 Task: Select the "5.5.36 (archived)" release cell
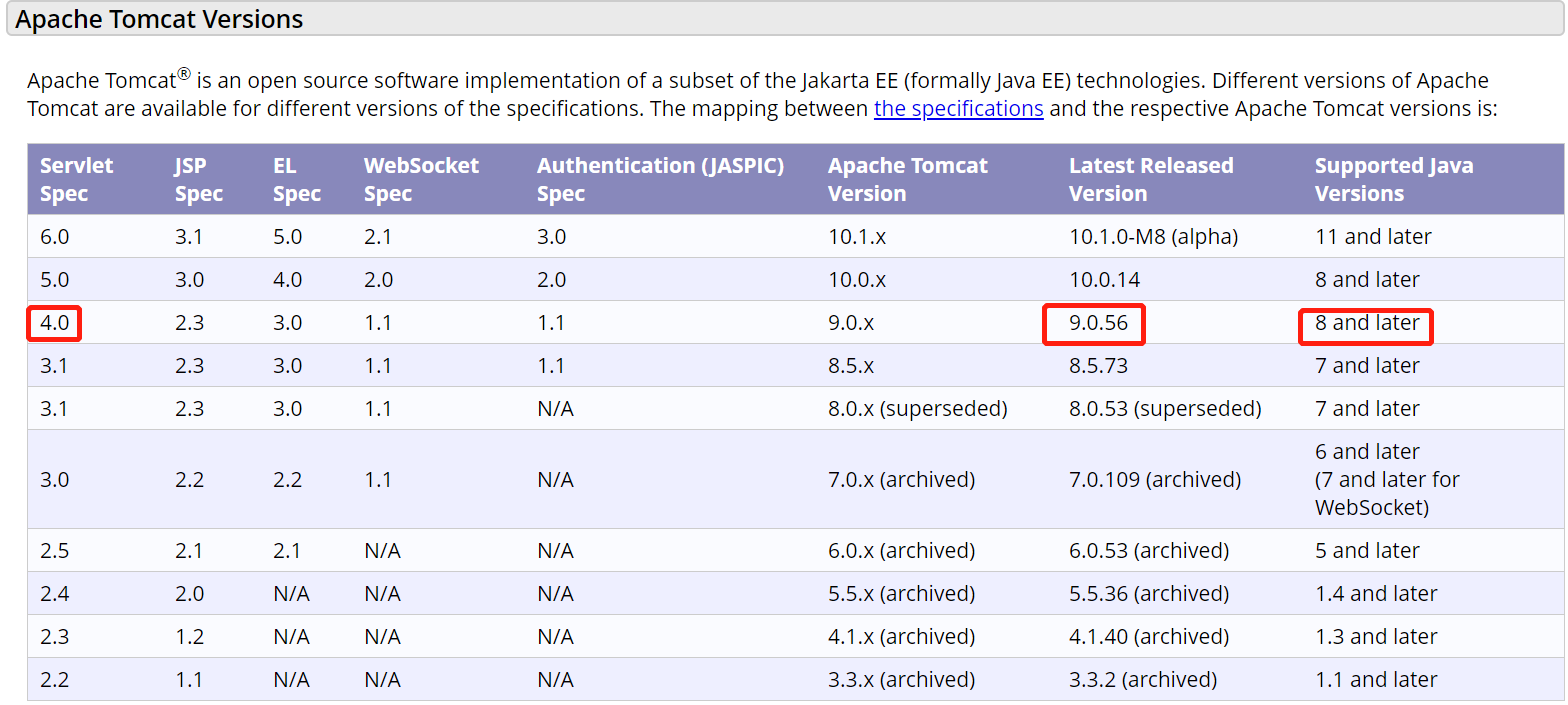1149,594
